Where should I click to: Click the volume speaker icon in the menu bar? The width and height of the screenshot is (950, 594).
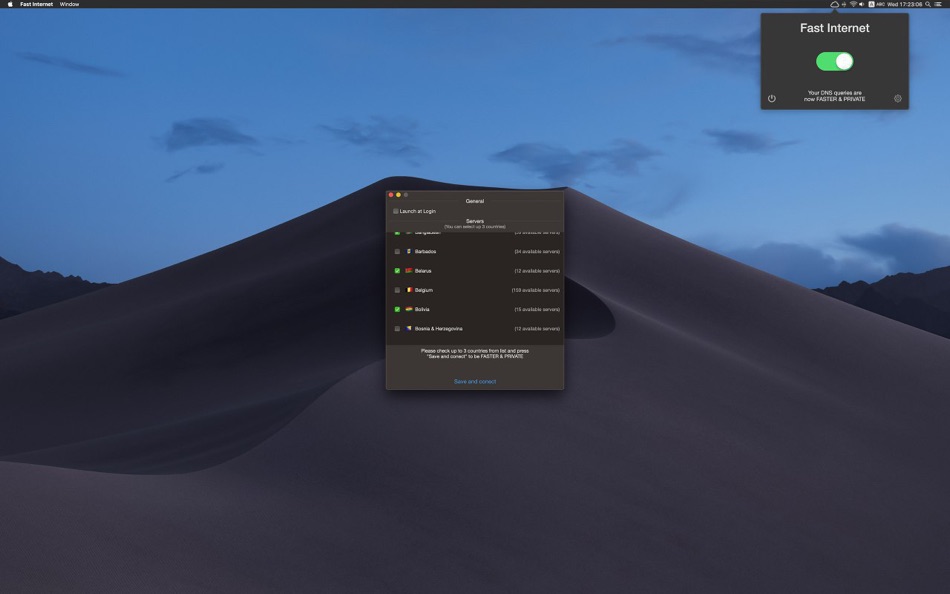862,4
